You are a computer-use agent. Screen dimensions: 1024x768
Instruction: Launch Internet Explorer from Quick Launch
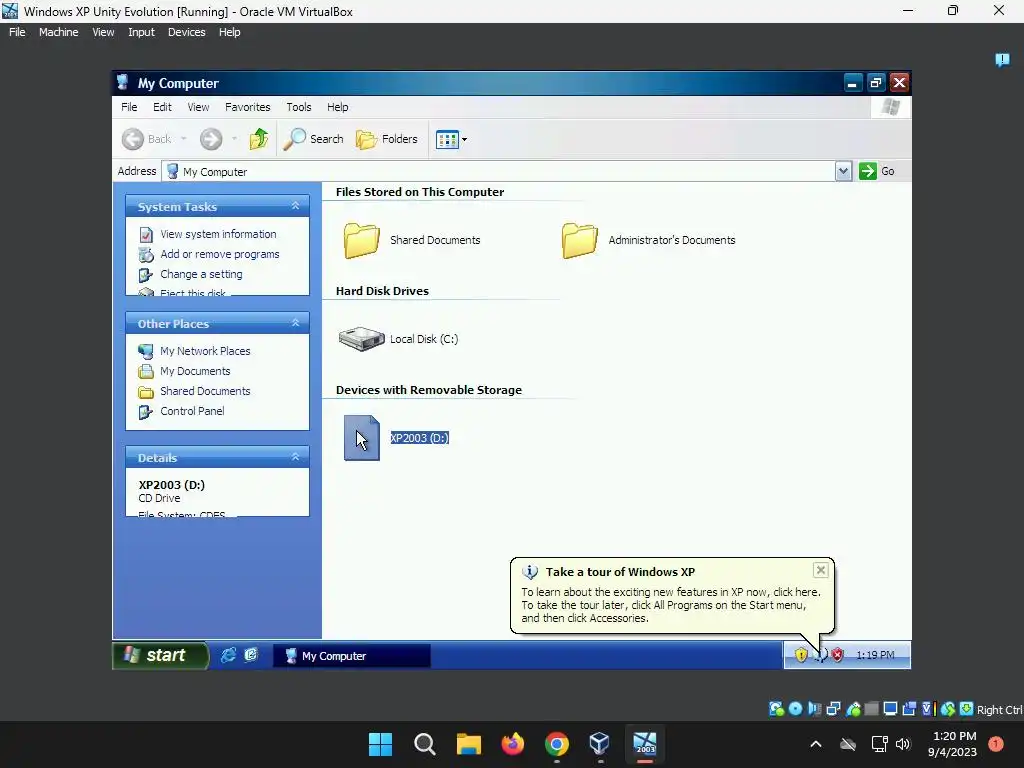point(228,655)
